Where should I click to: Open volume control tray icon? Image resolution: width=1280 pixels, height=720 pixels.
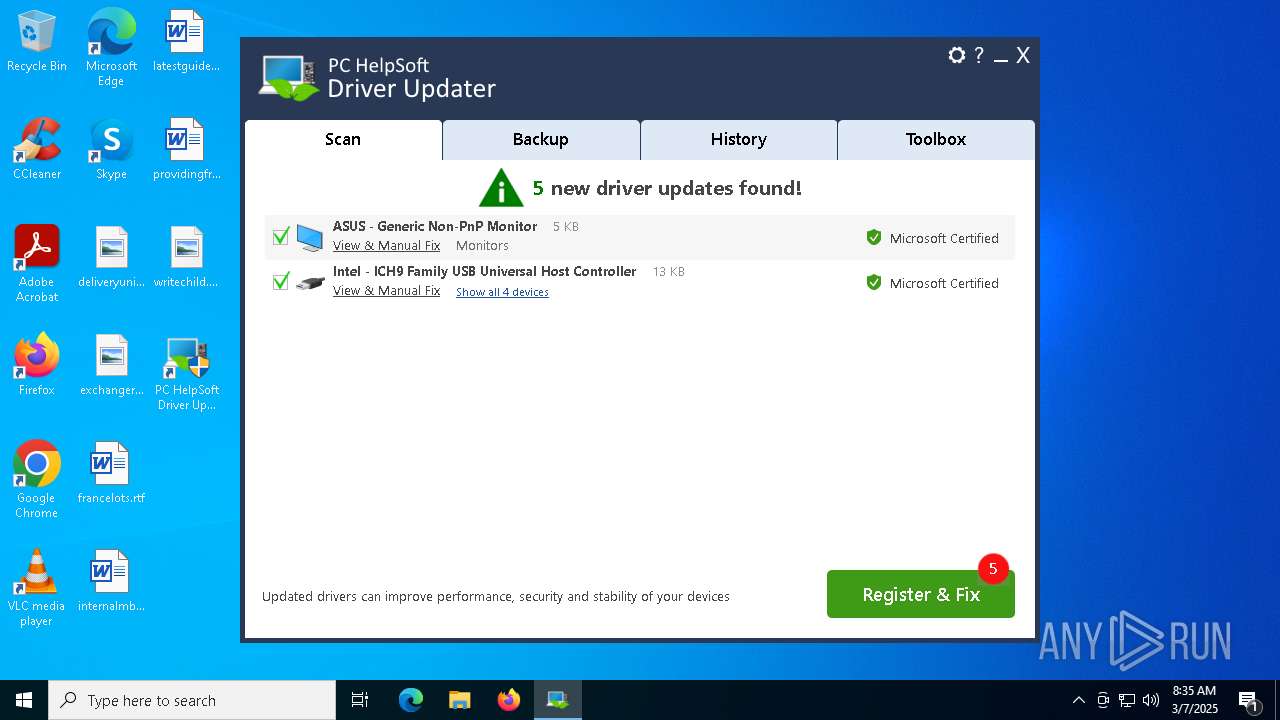[1151, 700]
